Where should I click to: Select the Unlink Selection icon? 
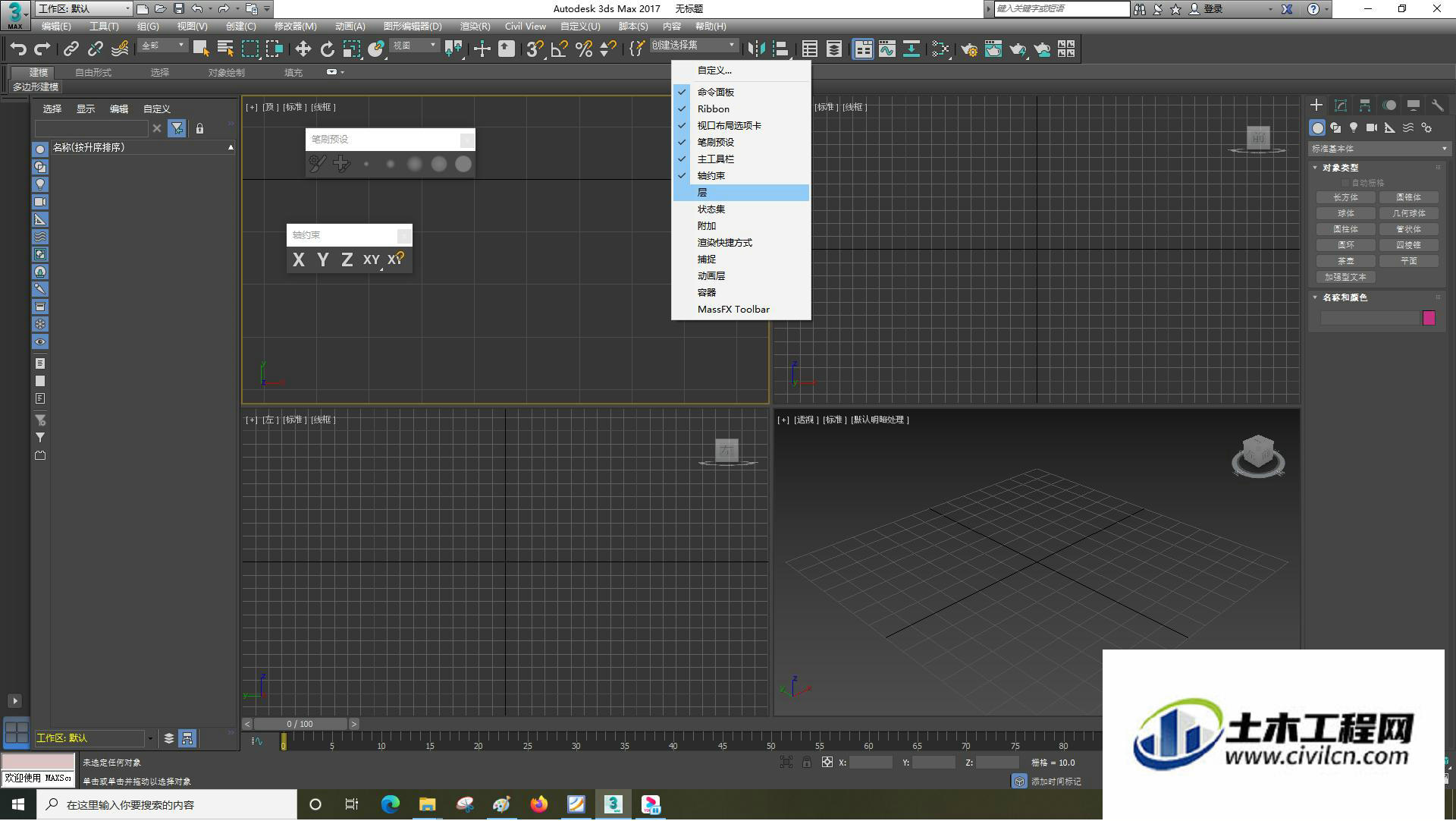coord(95,49)
